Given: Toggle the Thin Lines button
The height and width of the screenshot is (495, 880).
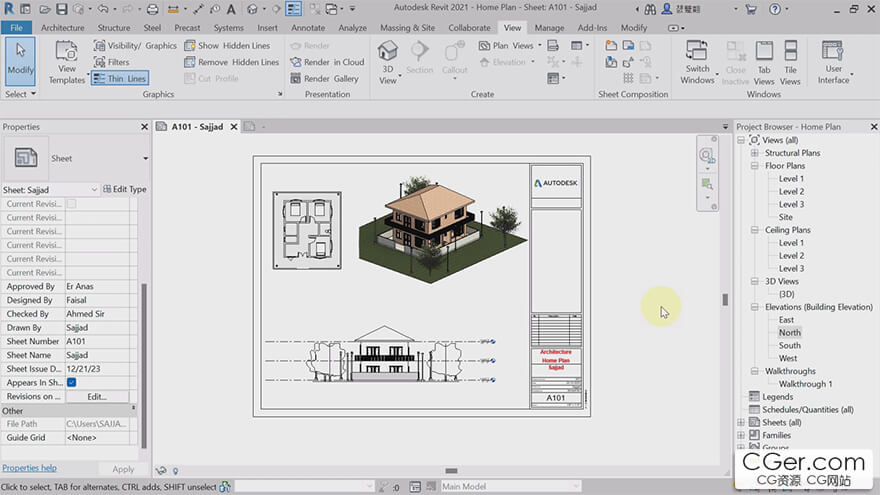Looking at the screenshot, I should (120, 79).
